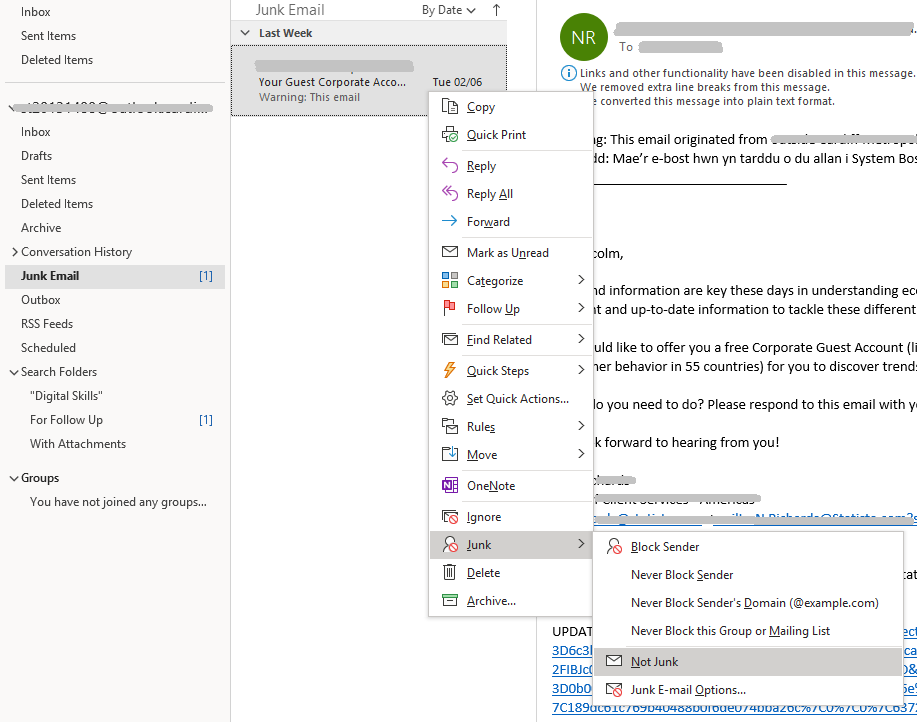This screenshot has height=722, width=917.
Task: Expand the Conversation History folder
Action: pos(15,252)
